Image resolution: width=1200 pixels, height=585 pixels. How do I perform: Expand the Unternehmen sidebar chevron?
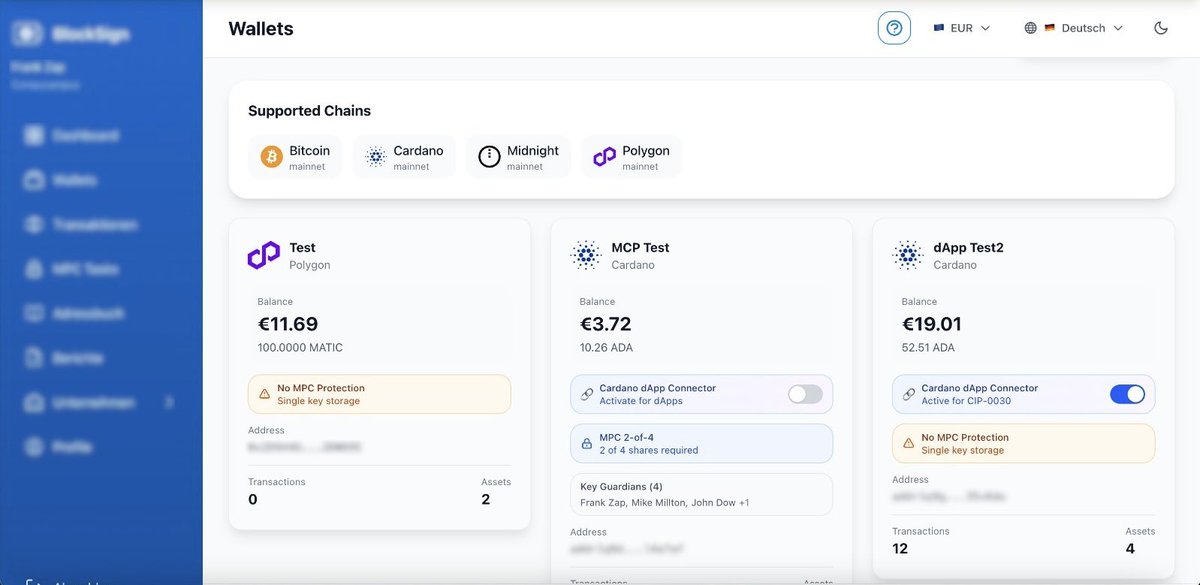(x=169, y=402)
